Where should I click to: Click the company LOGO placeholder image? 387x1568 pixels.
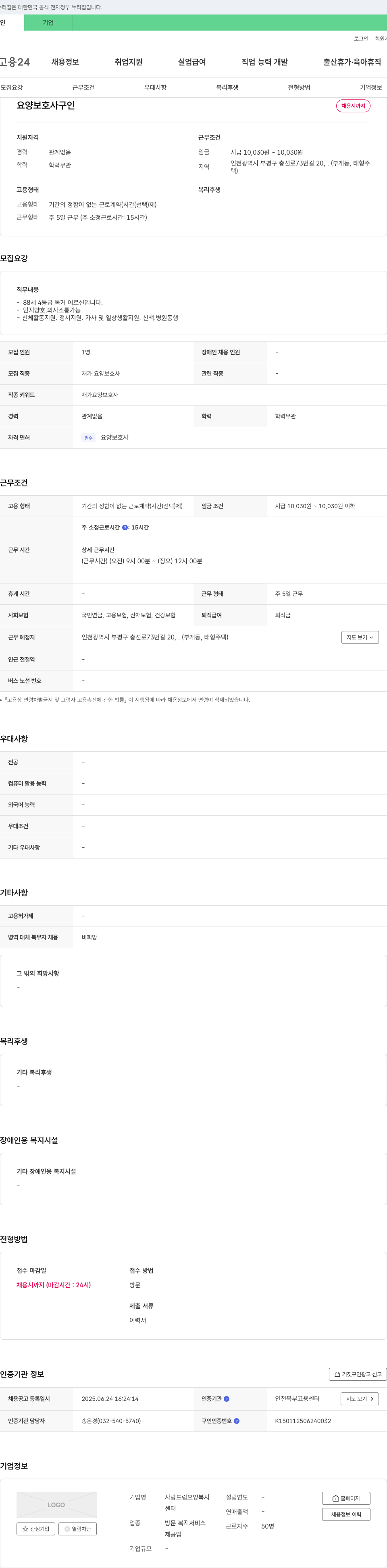pyautogui.click(x=57, y=1505)
